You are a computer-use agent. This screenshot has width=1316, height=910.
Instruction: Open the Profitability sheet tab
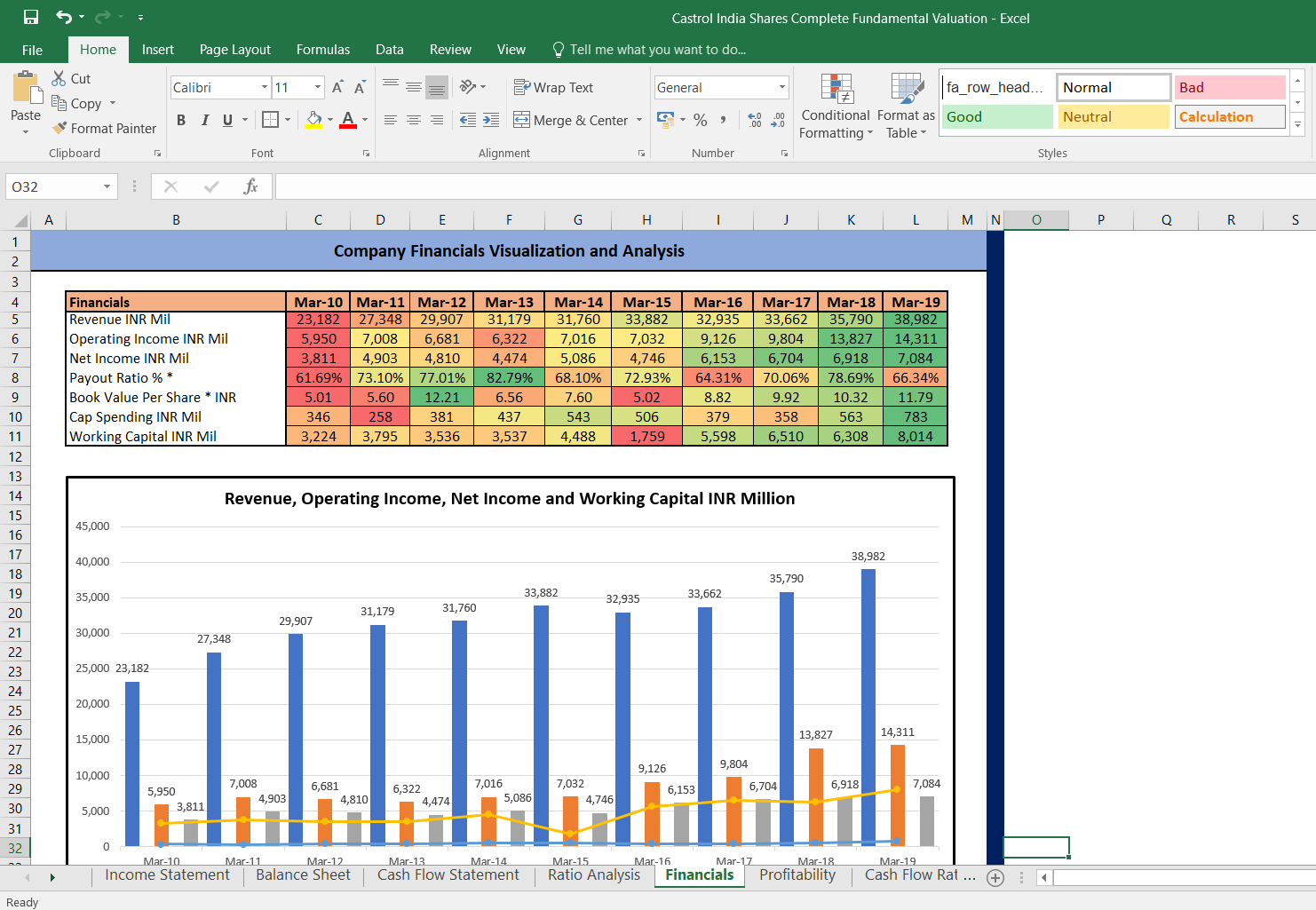[797, 875]
